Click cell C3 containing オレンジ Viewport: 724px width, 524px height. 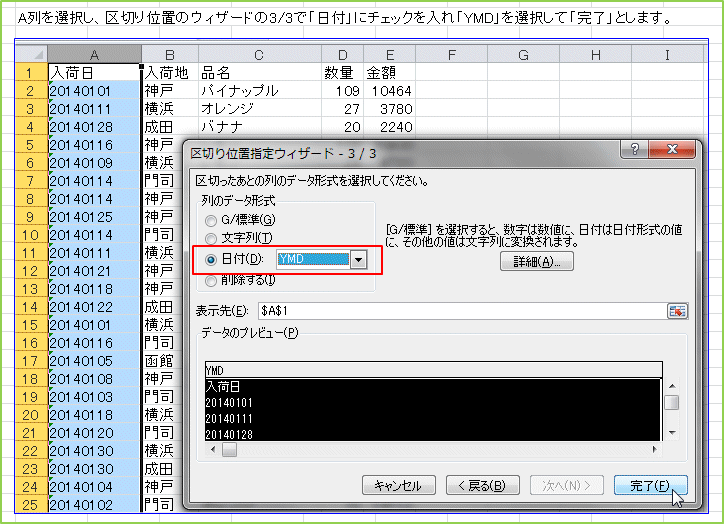[260, 108]
